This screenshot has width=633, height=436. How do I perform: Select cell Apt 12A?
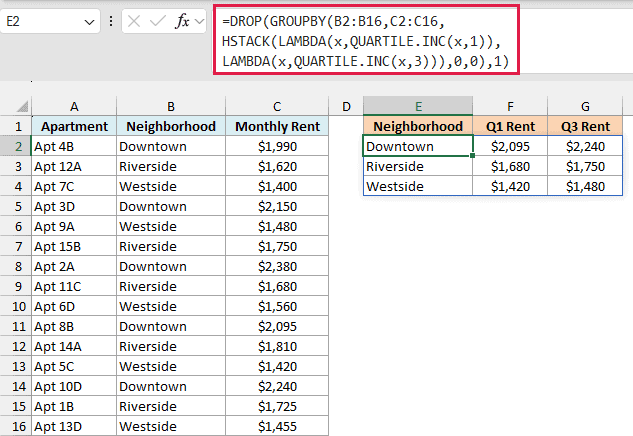tap(74, 166)
